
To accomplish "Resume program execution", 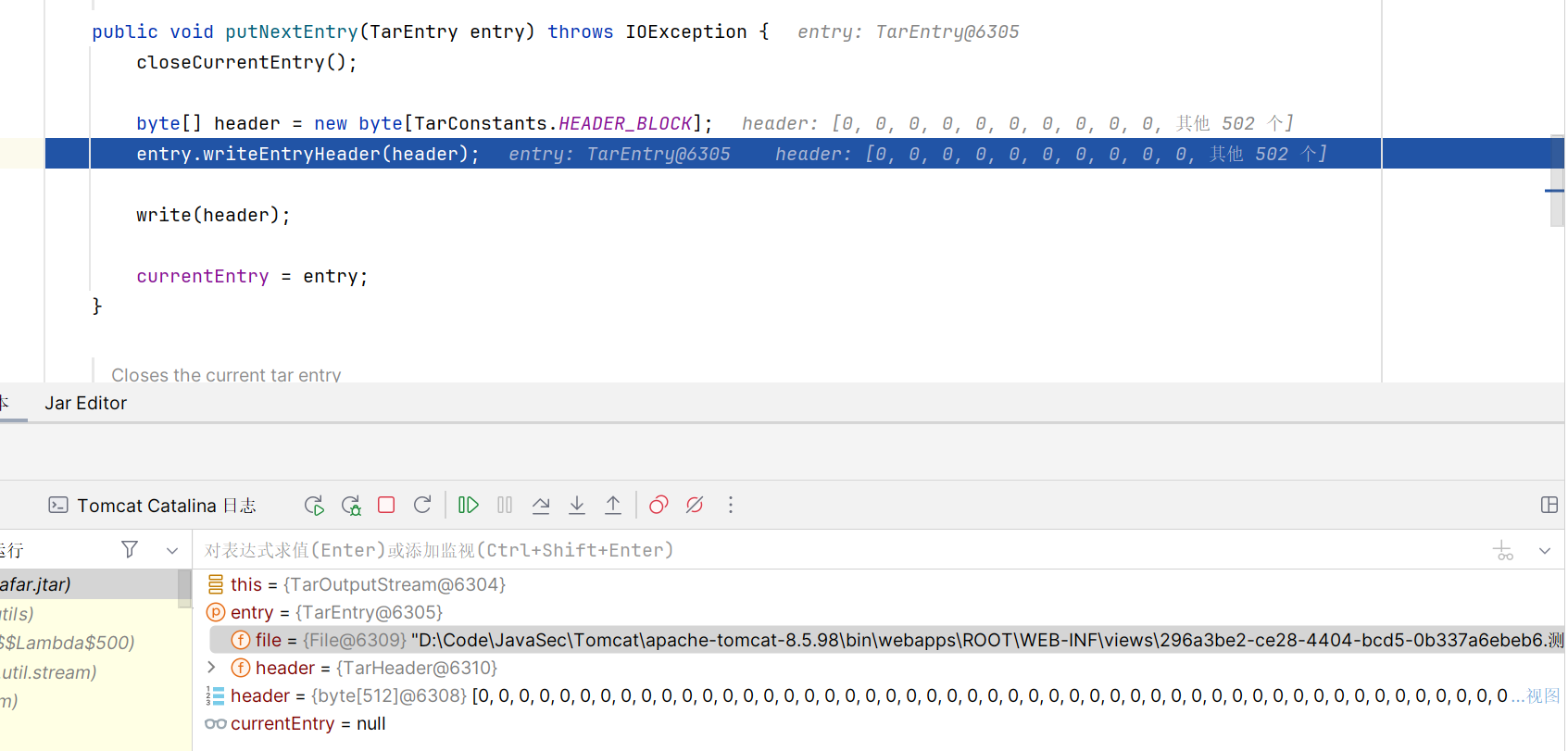I will [x=469, y=505].
